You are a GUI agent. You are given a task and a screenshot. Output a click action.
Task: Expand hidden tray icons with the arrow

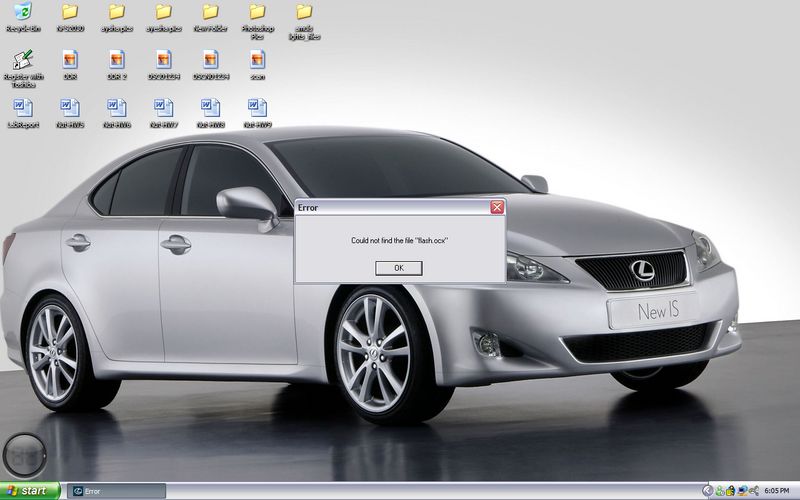707,491
